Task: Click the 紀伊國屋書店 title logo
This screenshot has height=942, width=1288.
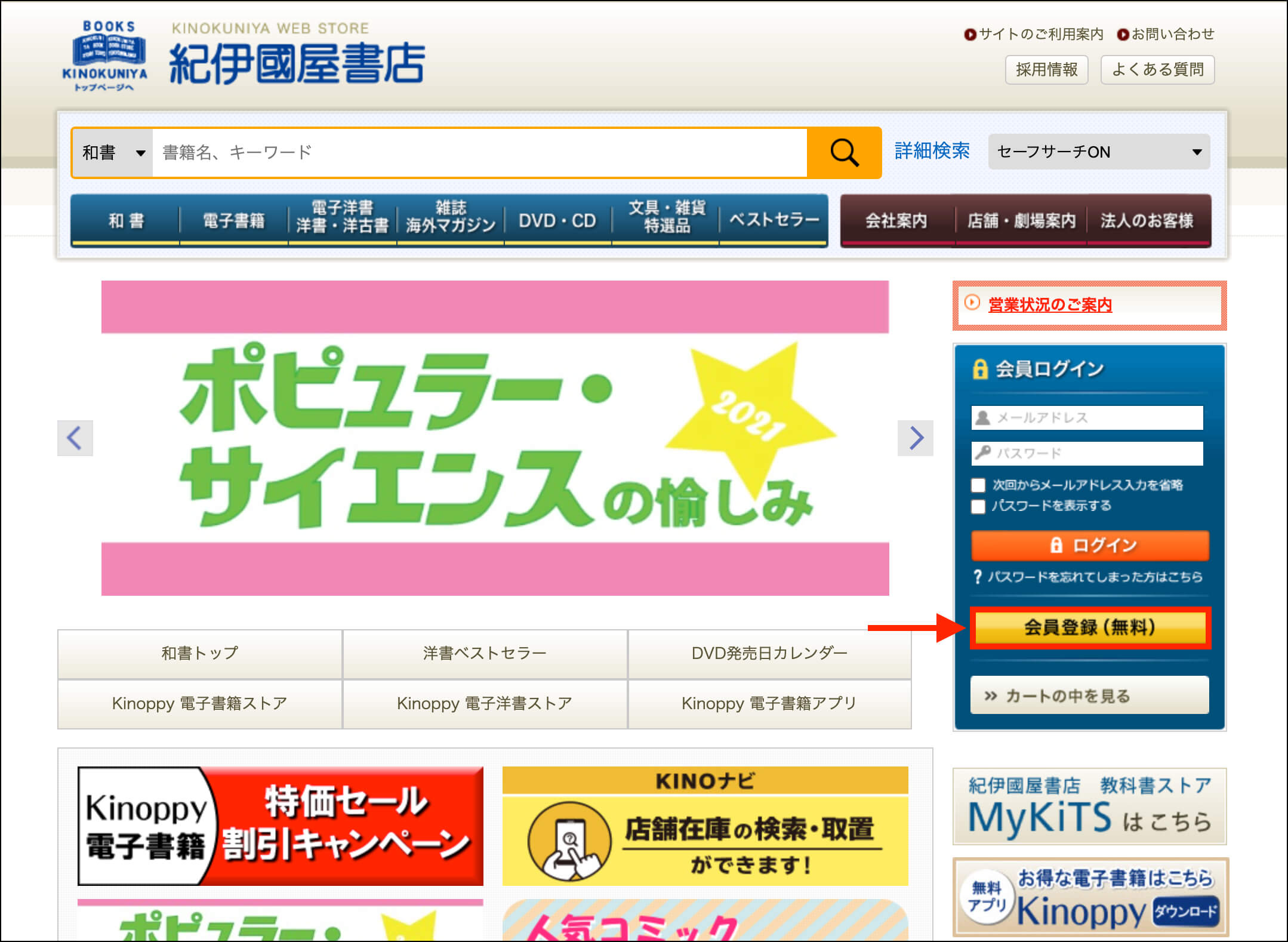Action: 297,63
